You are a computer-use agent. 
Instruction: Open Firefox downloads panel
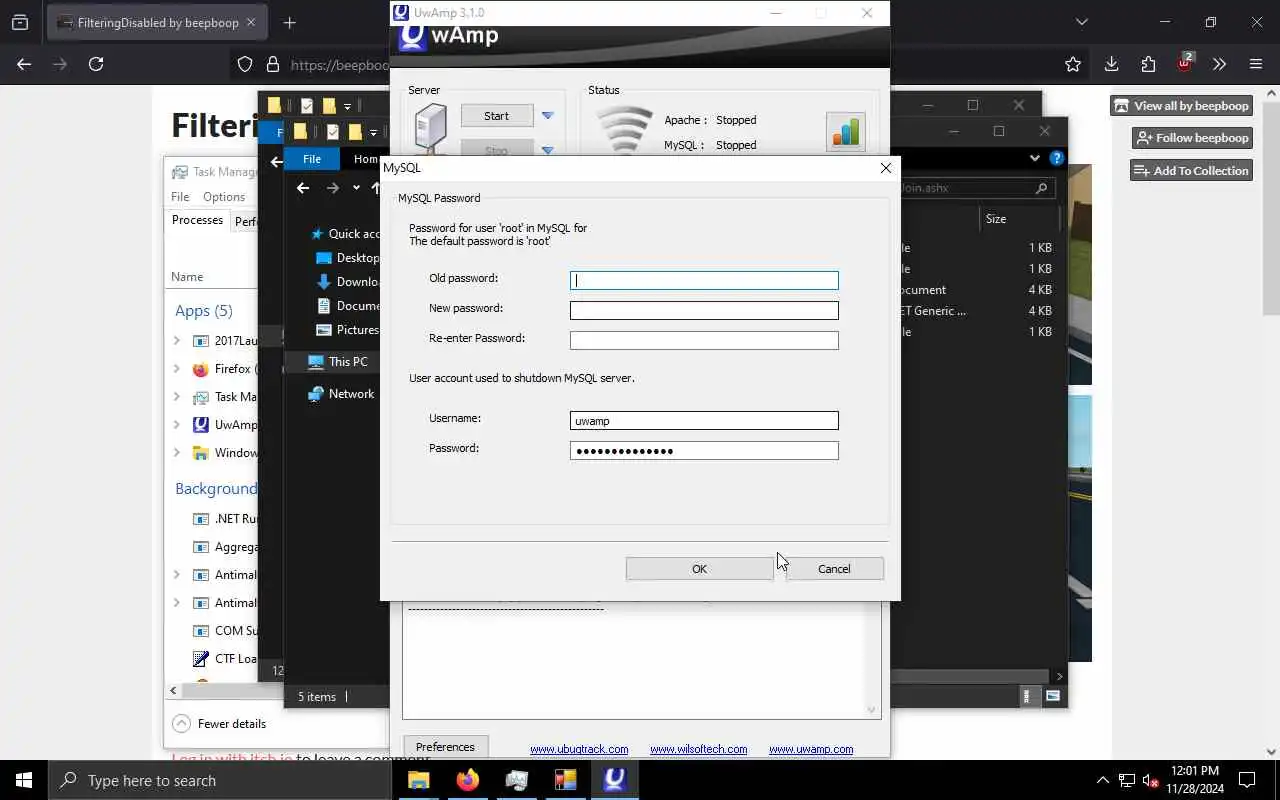pyautogui.click(x=1111, y=64)
